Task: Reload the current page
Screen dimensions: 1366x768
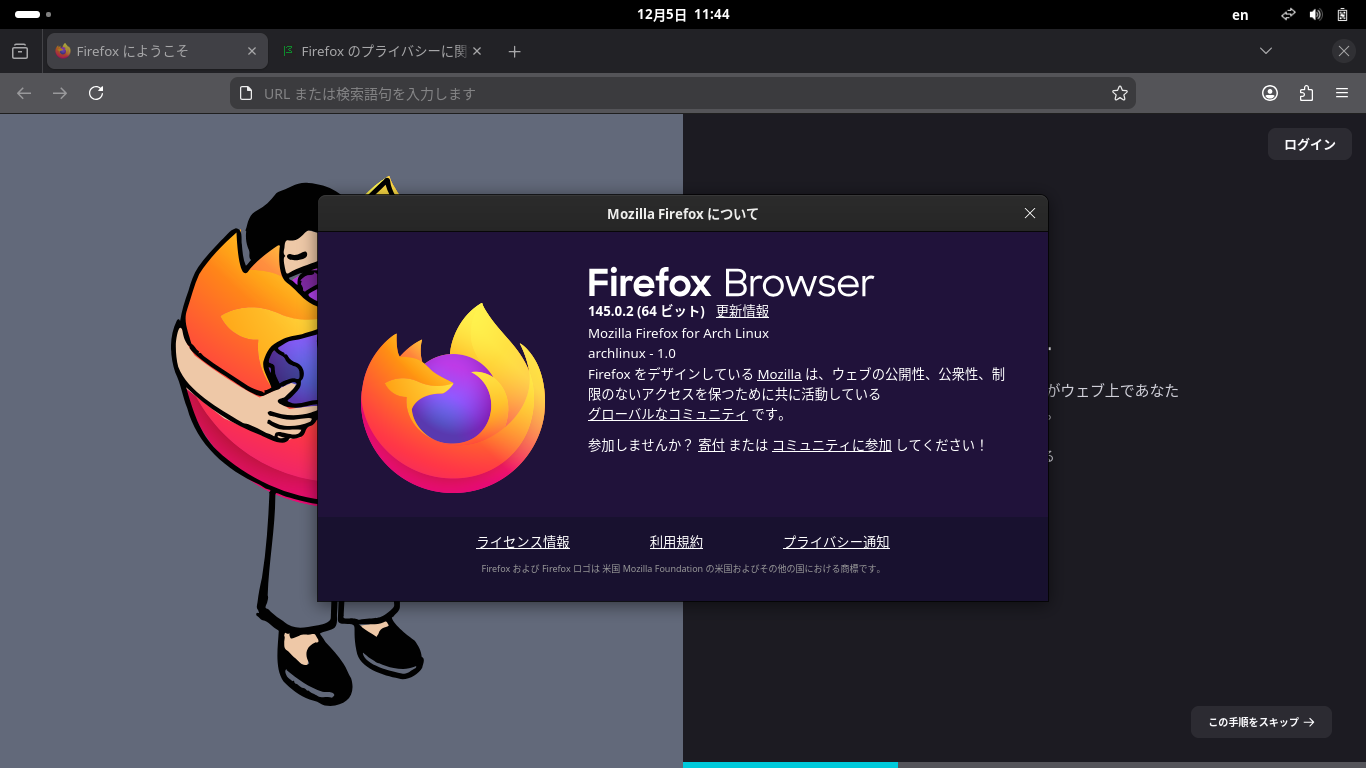Action: tap(96, 93)
